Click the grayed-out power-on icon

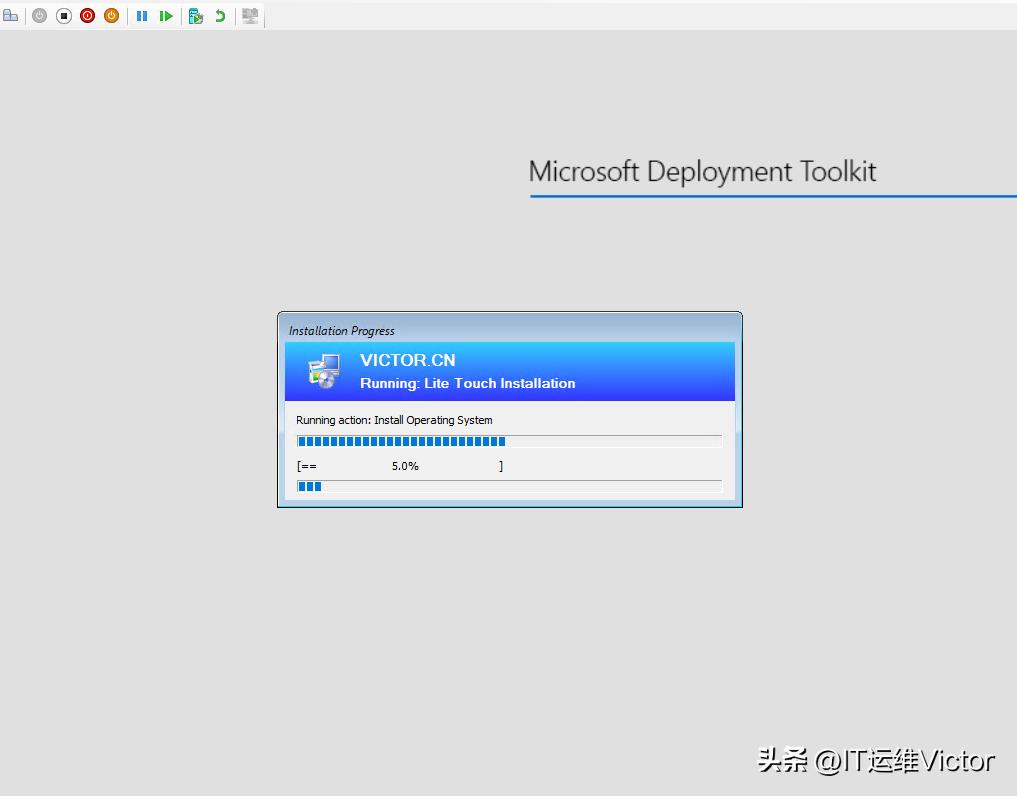pyautogui.click(x=39, y=16)
